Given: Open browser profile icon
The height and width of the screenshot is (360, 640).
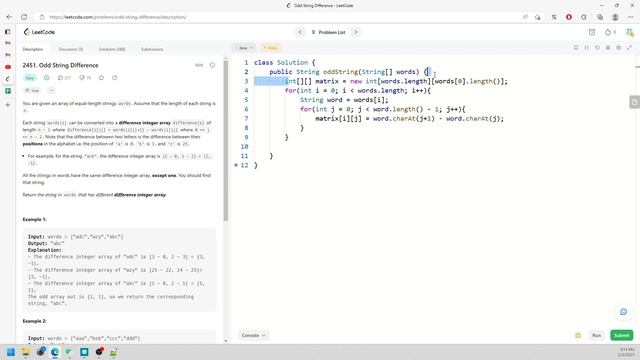Looking at the screenshot, I should pyautogui.click(x=615, y=17).
